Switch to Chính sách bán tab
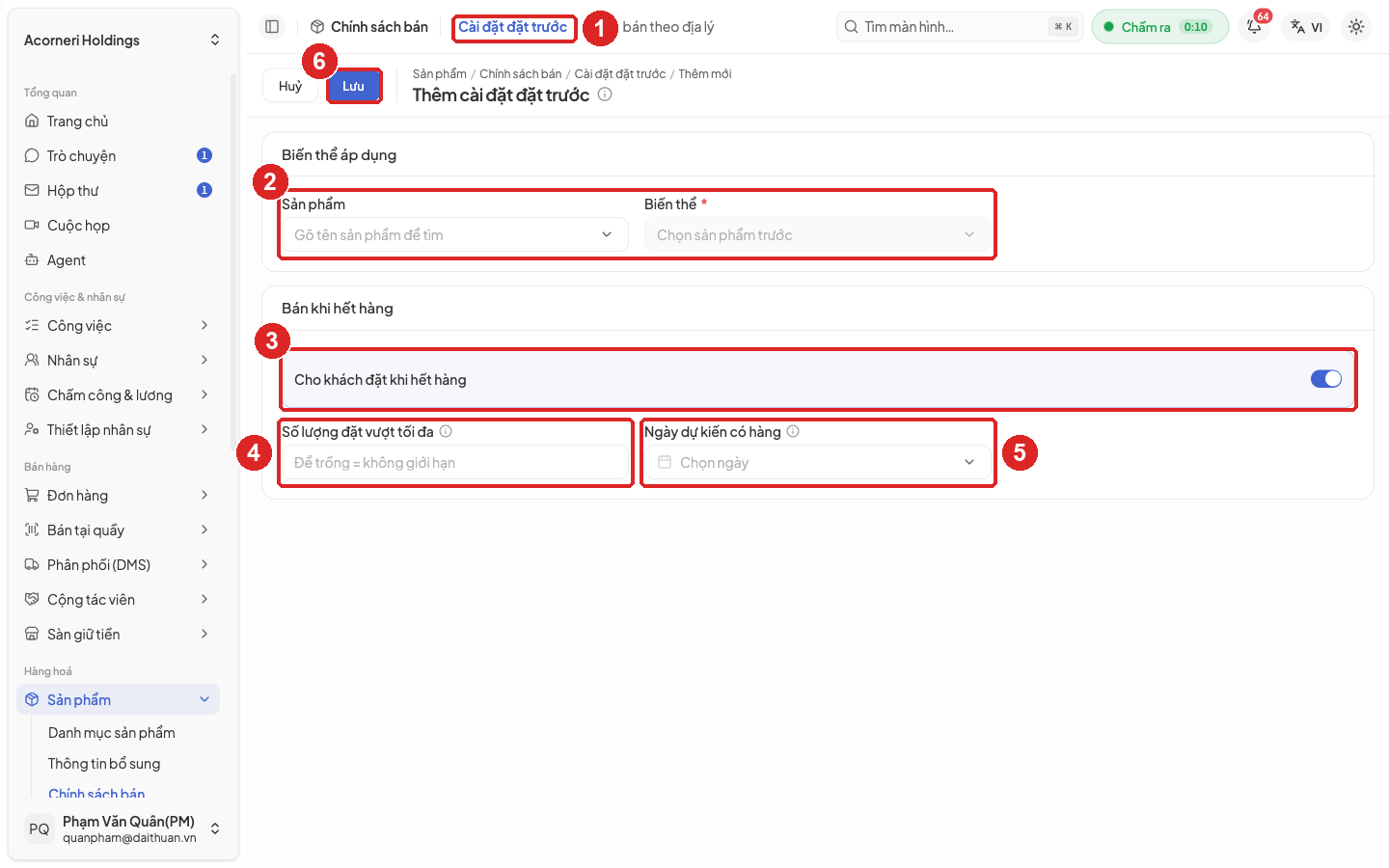Screen dimensions: 1389x868 pyautogui.click(x=369, y=27)
